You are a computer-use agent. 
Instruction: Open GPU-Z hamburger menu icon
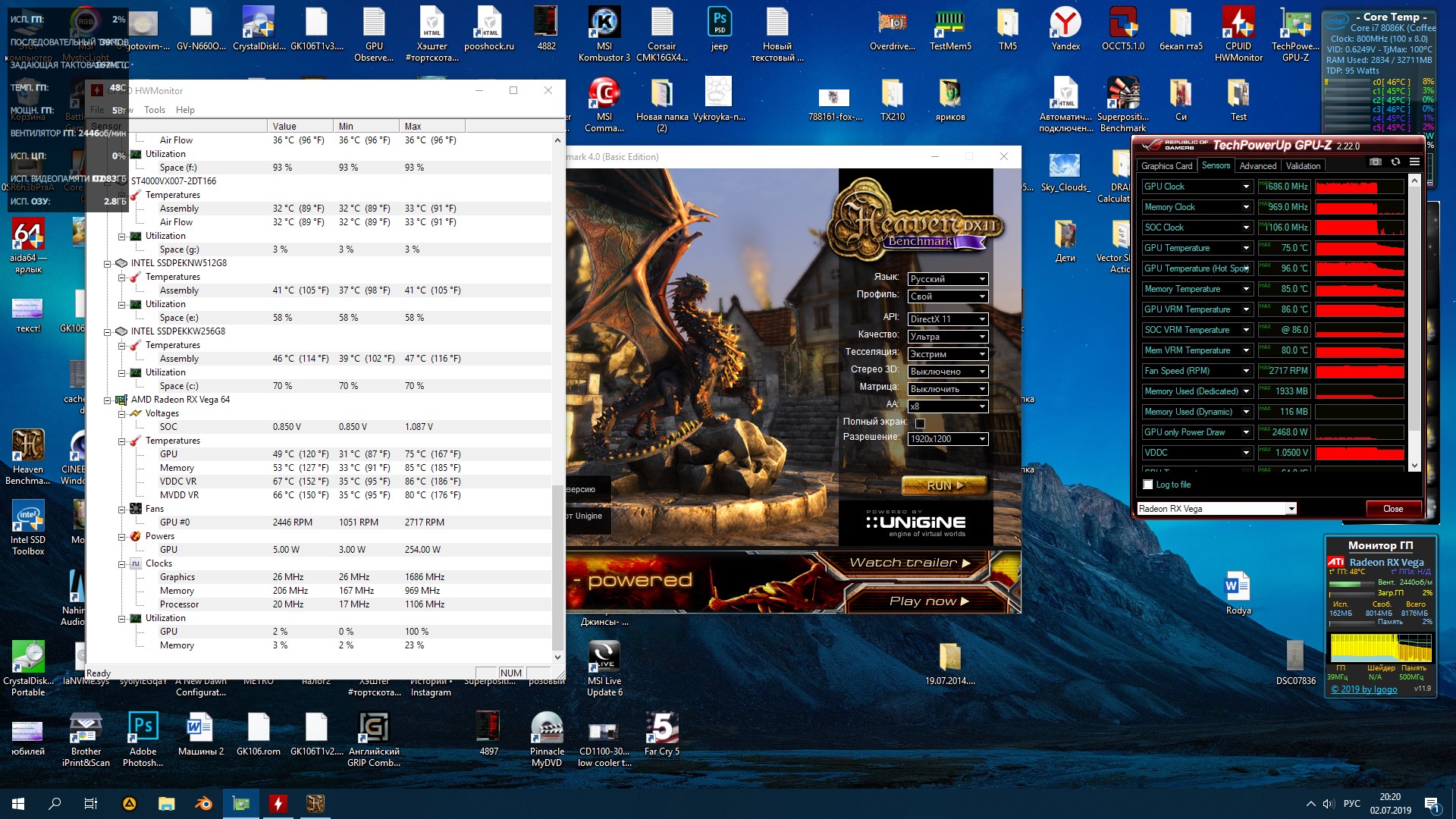[1414, 162]
